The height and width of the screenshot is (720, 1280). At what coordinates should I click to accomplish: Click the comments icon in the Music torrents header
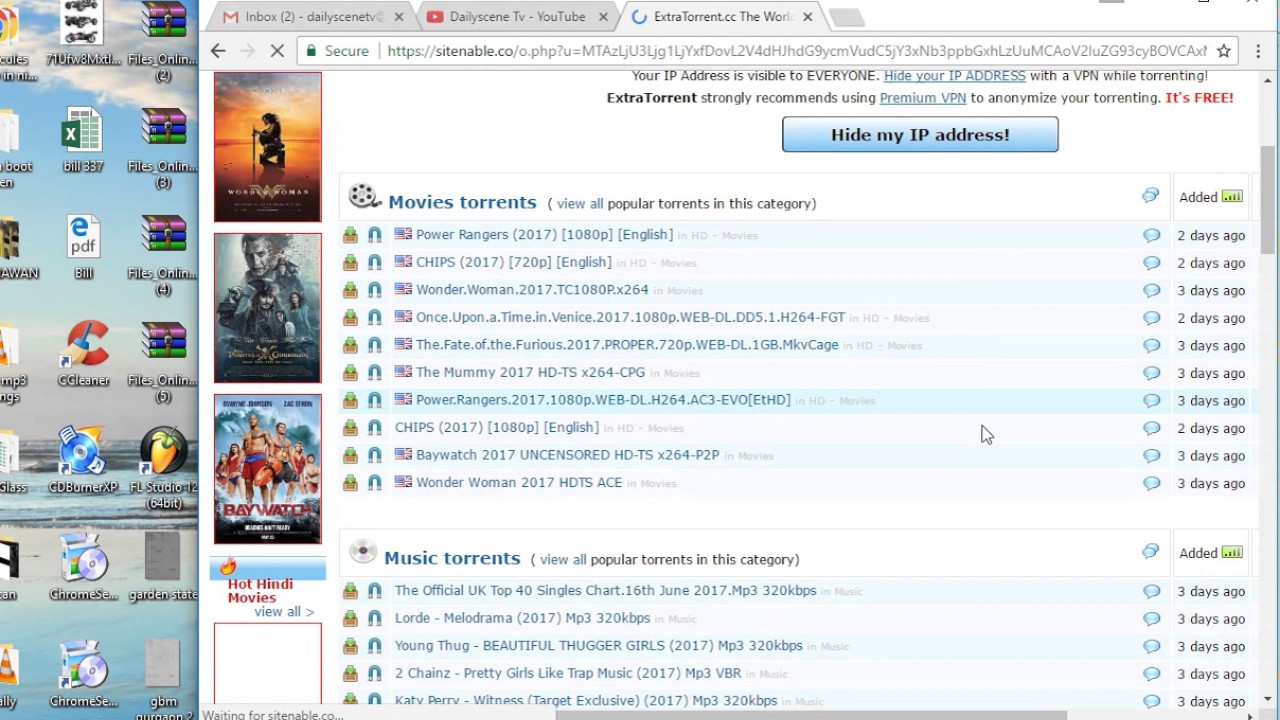pyautogui.click(x=1150, y=552)
